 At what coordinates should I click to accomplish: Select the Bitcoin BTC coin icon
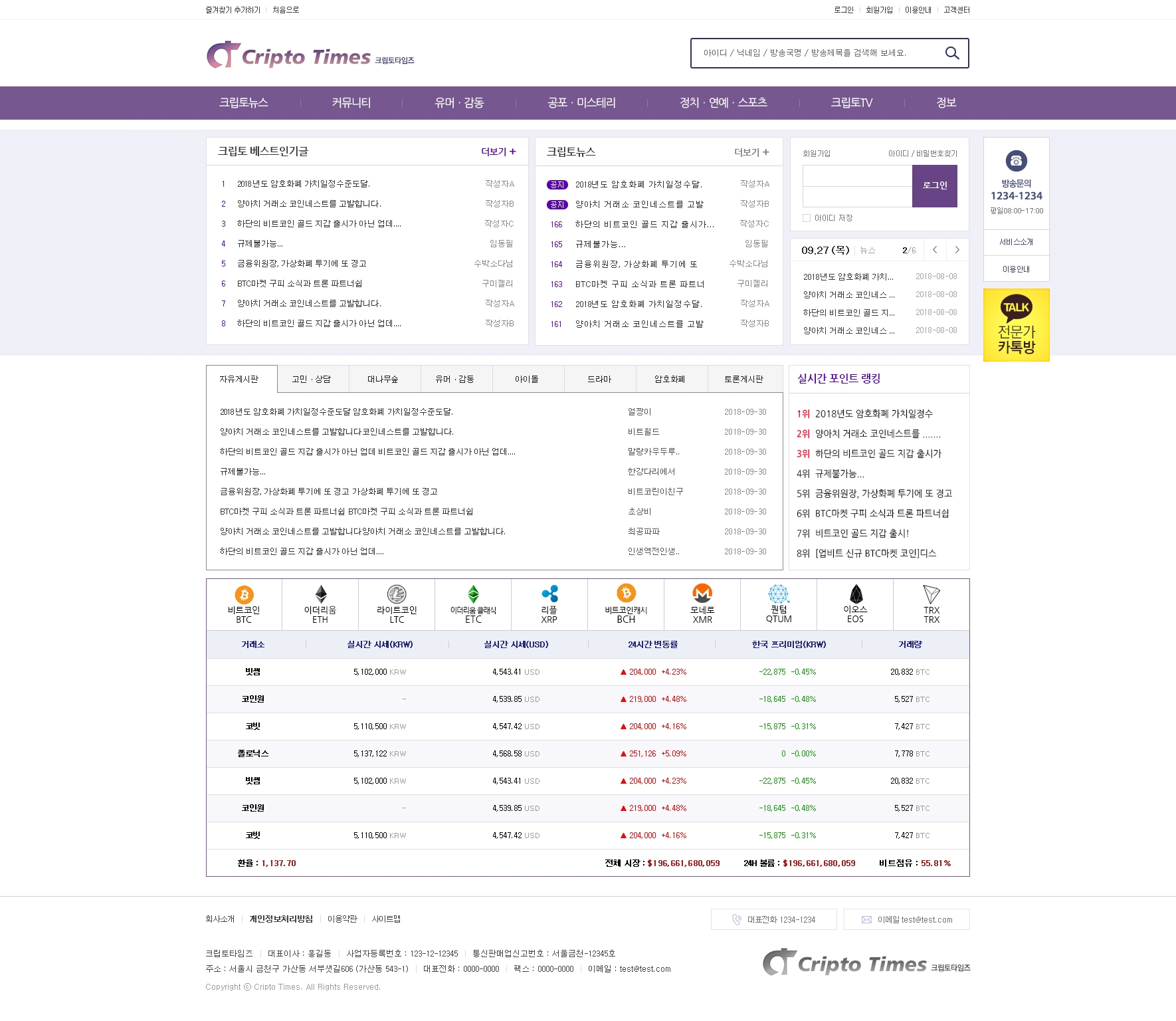244,595
